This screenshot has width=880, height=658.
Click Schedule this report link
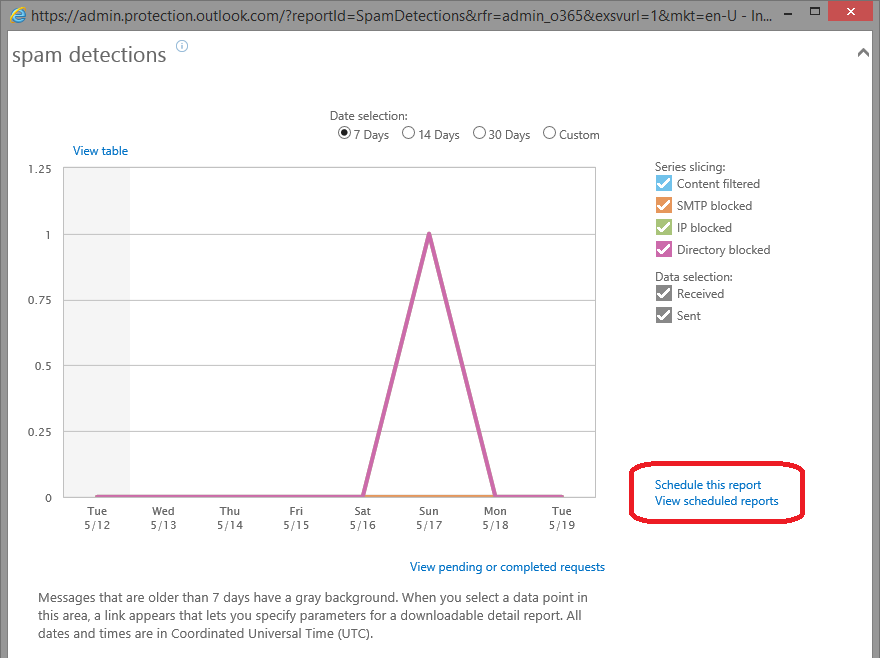pyautogui.click(x=708, y=485)
